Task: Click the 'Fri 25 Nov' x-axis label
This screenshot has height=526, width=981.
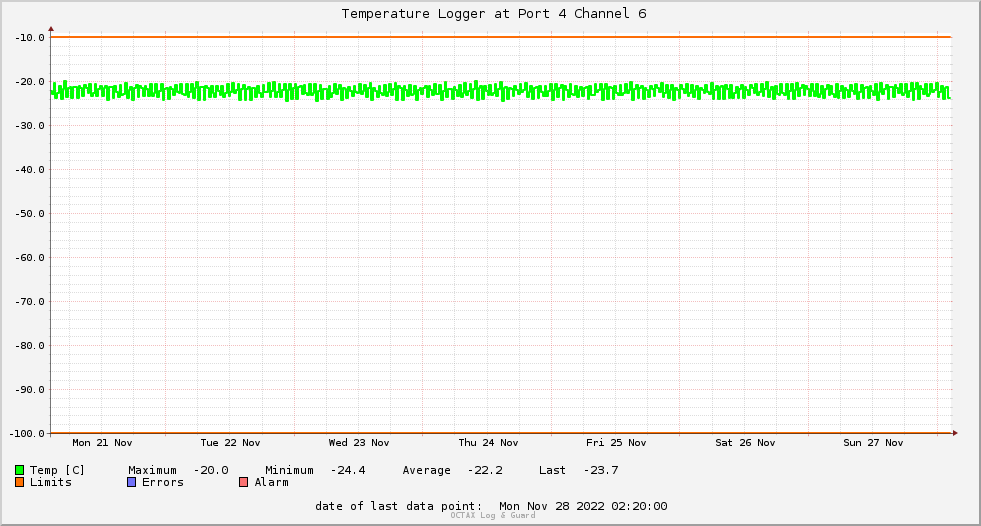Action: coord(616,443)
